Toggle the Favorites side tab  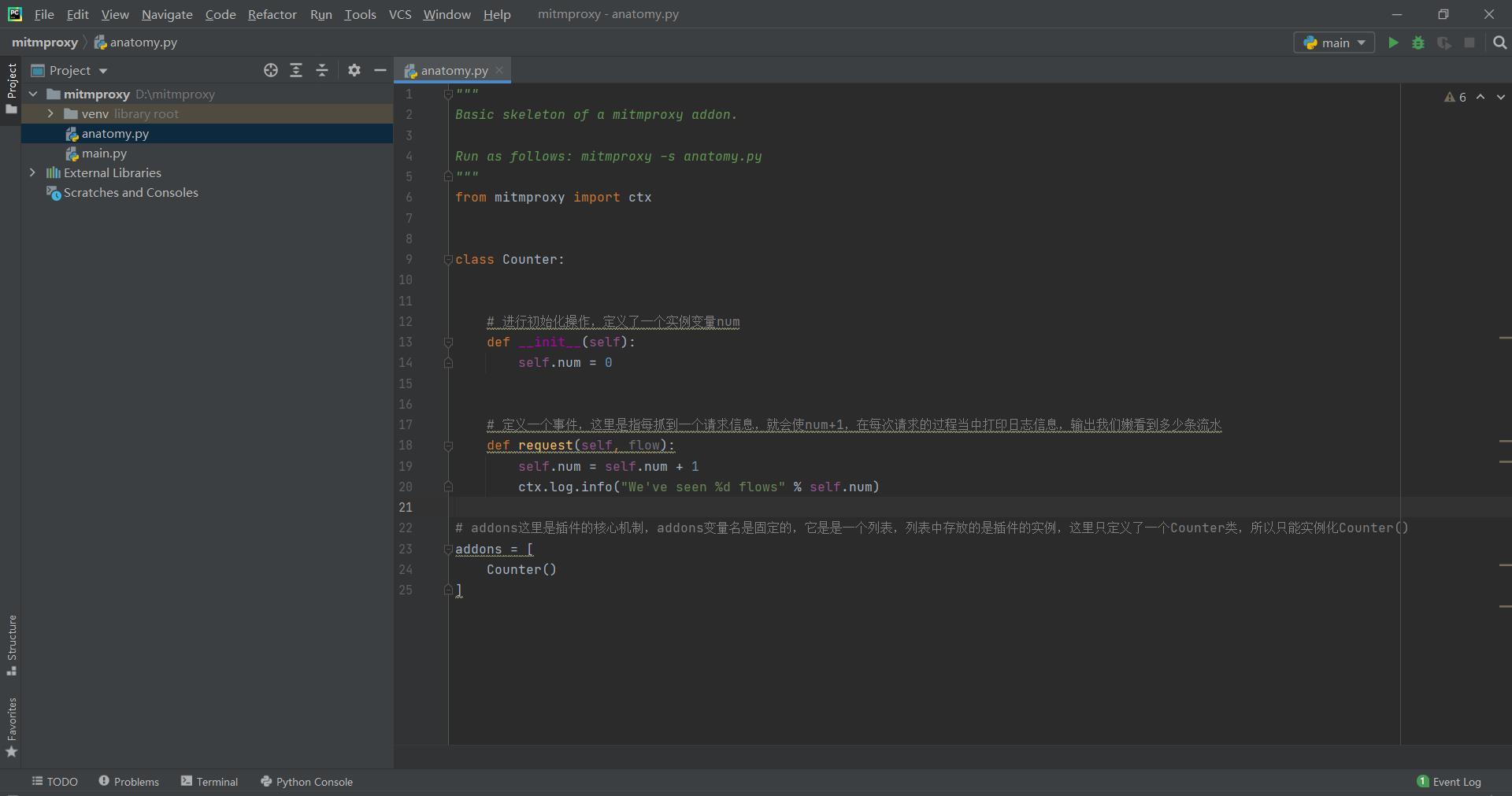coord(11,728)
